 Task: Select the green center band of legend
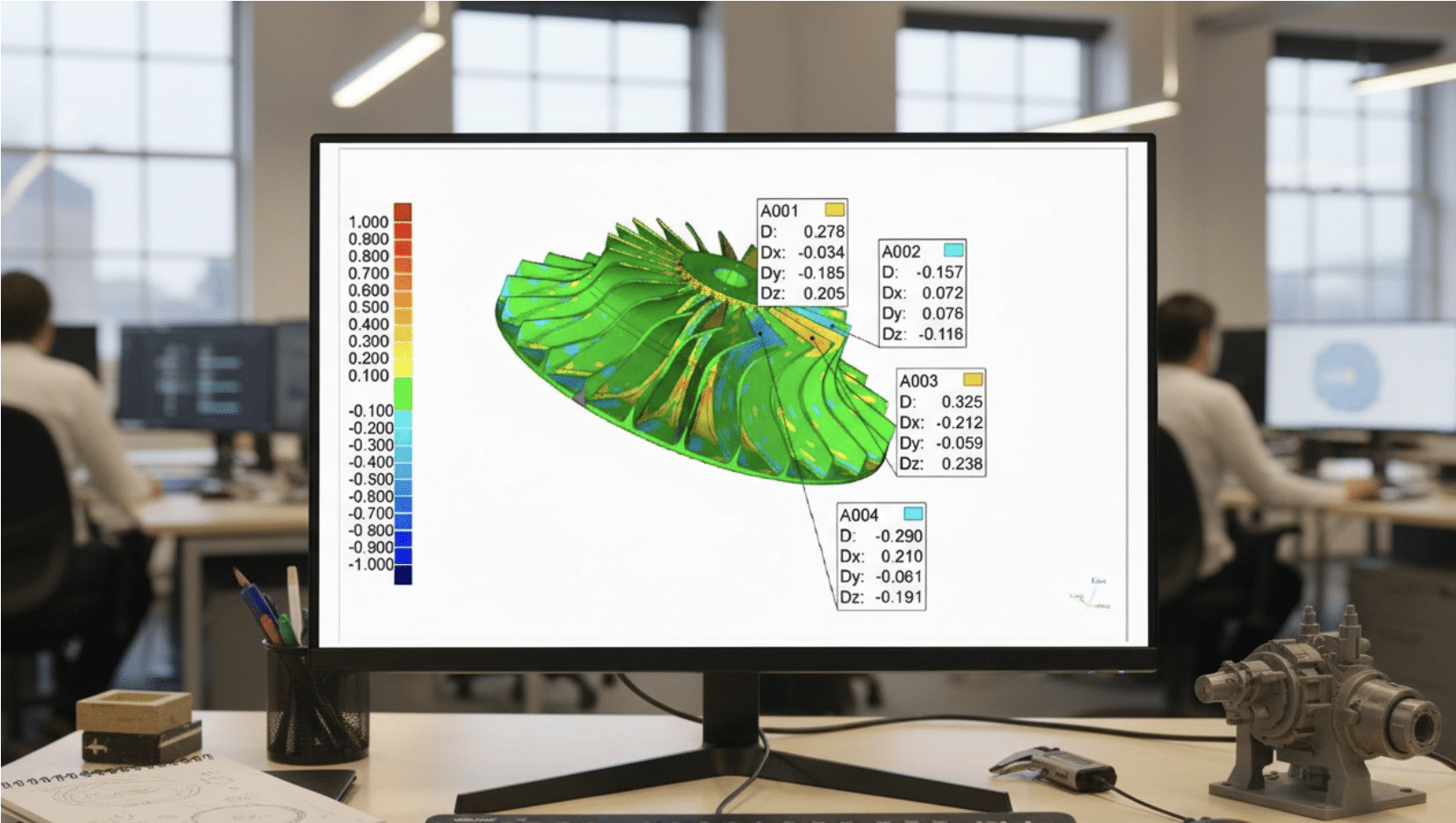coord(403,393)
